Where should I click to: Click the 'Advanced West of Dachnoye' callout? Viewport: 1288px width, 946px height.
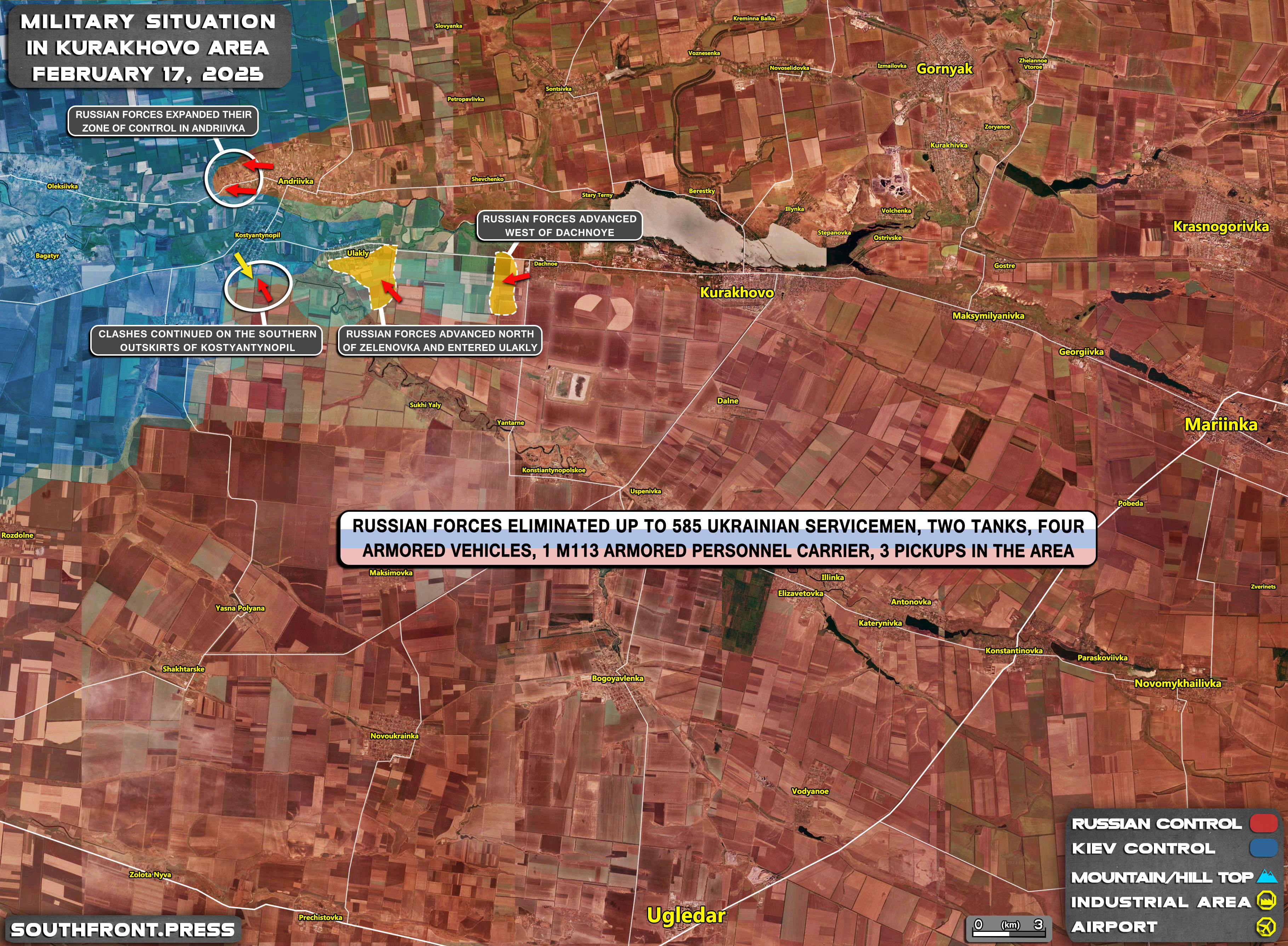[560, 226]
